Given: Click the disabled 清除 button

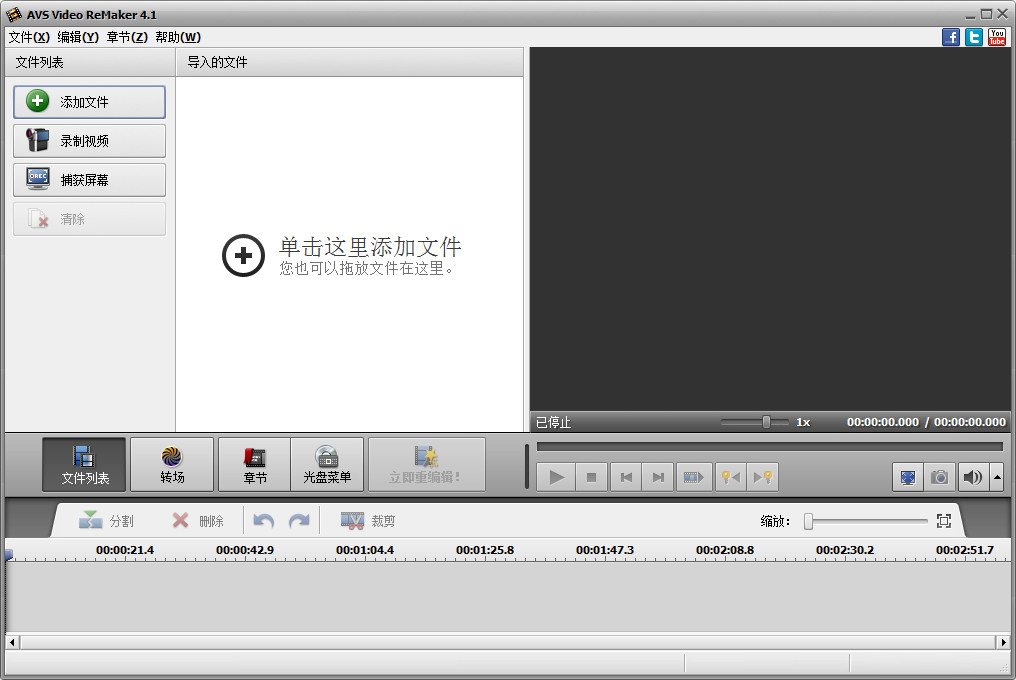Looking at the screenshot, I should tap(89, 218).
